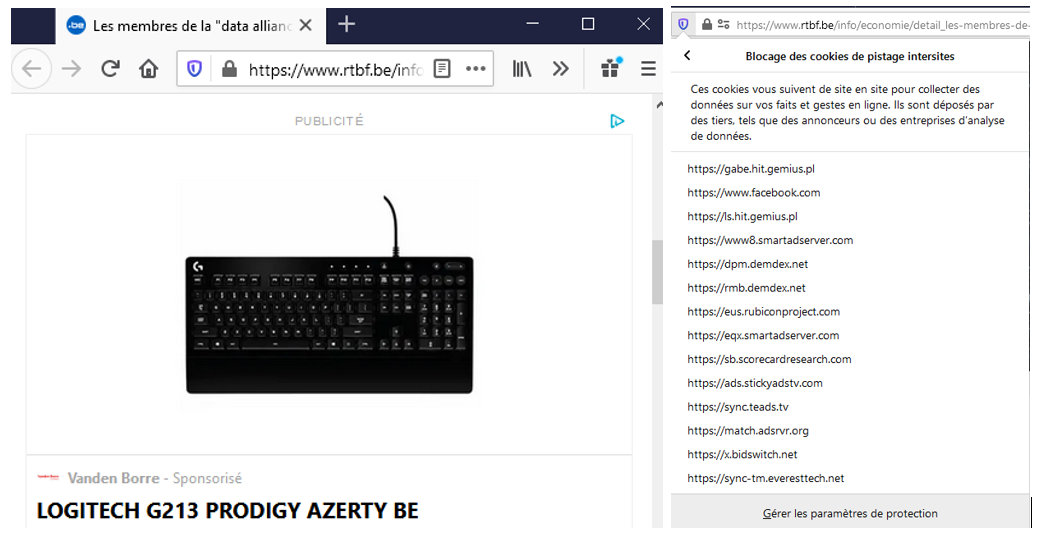Click the page vertical scrollbar thumb
The image size is (1039, 534).
coord(657,272)
